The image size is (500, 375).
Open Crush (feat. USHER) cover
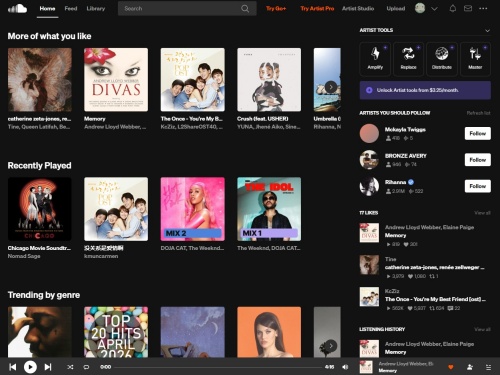269,80
